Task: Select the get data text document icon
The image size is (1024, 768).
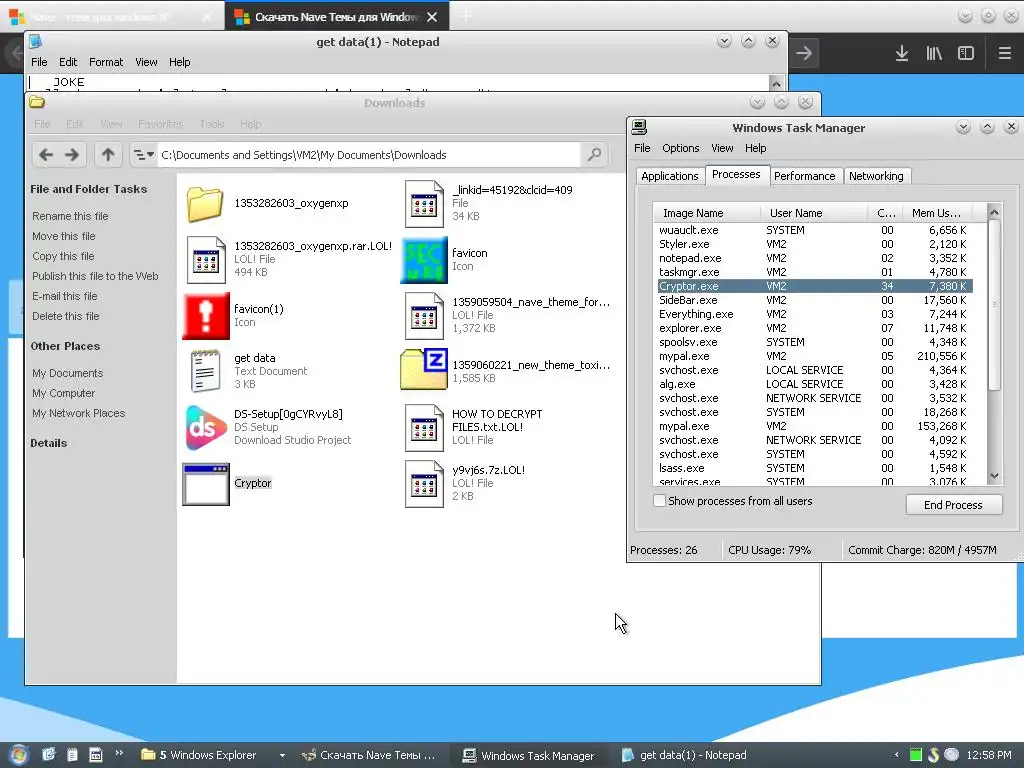Action: (x=205, y=371)
